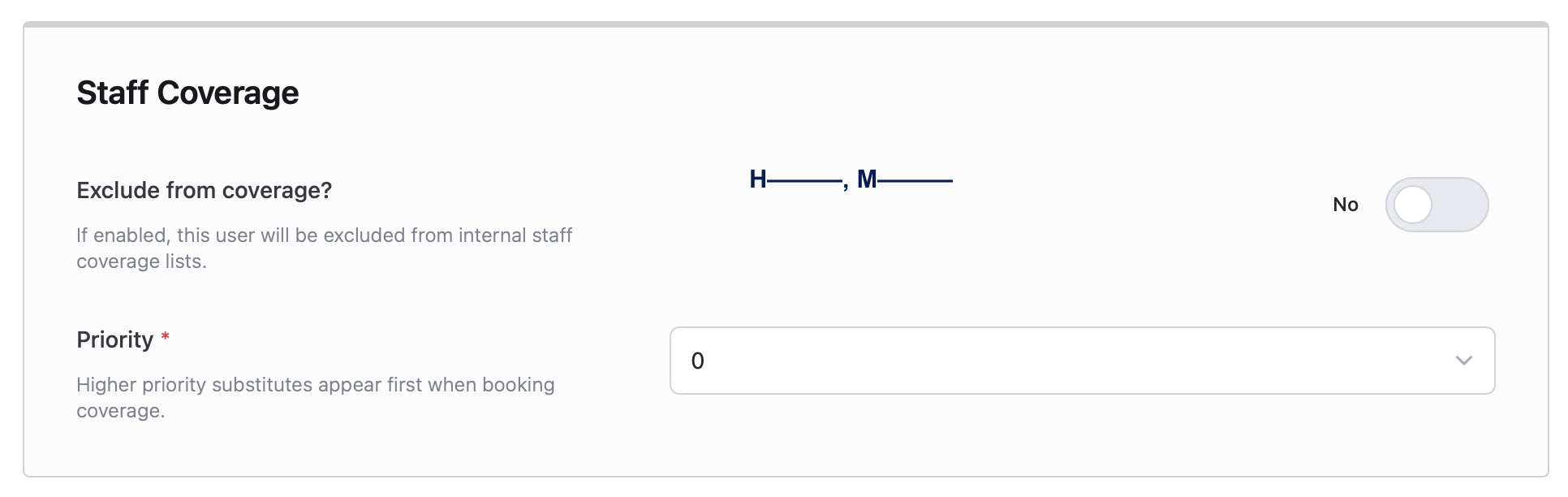Click the "No" status label beside the toggle
1568x497 pixels.
(1345, 205)
